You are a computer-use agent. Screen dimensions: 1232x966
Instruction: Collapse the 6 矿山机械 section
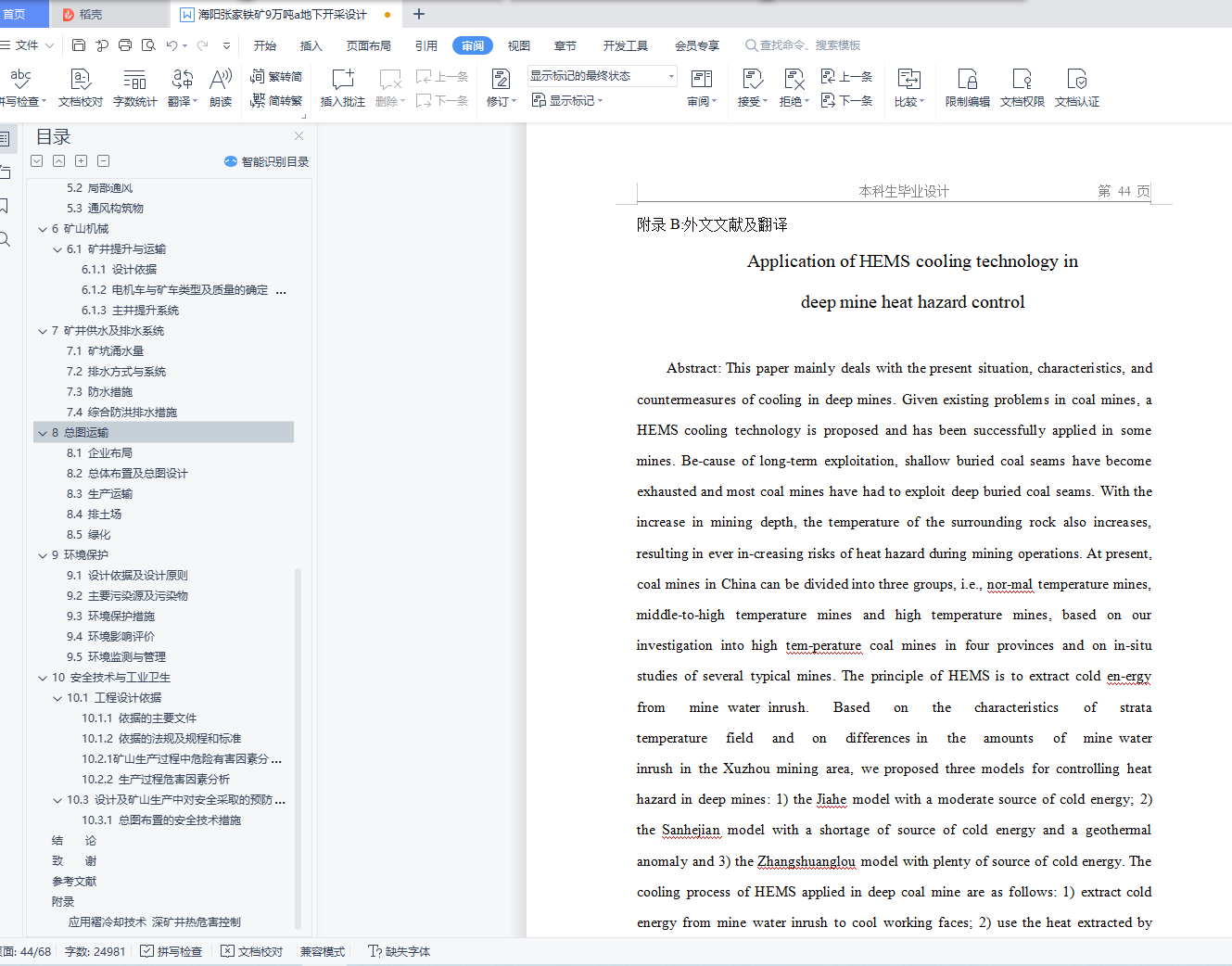43,229
